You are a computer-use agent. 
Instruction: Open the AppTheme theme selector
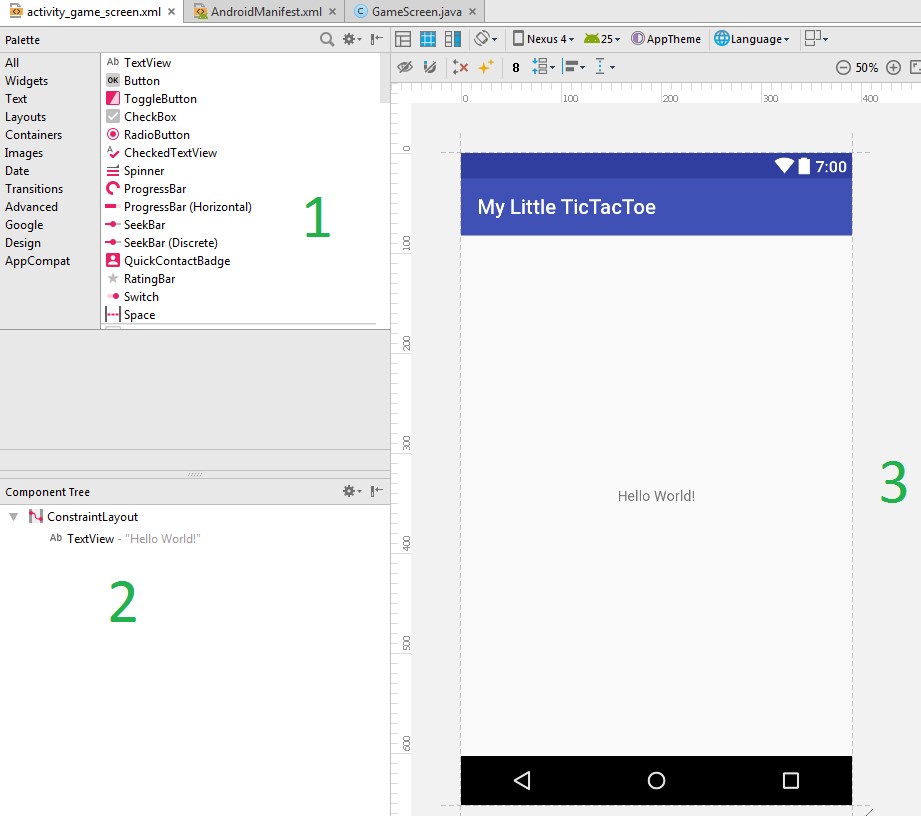[665, 39]
